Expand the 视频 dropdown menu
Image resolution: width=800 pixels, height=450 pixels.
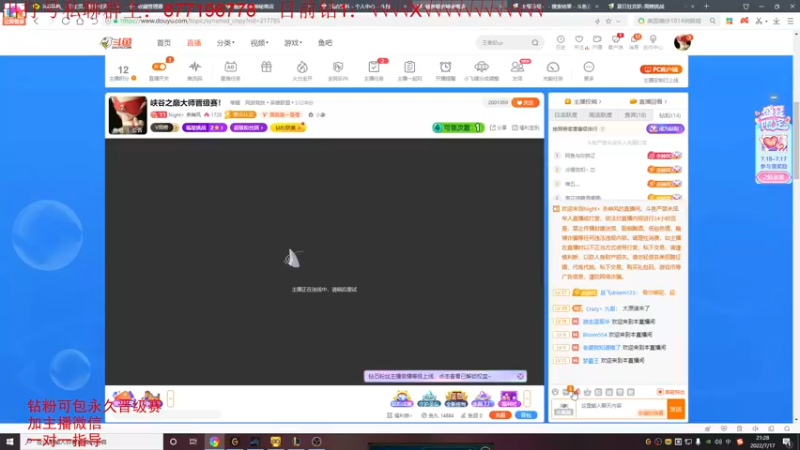pos(259,43)
